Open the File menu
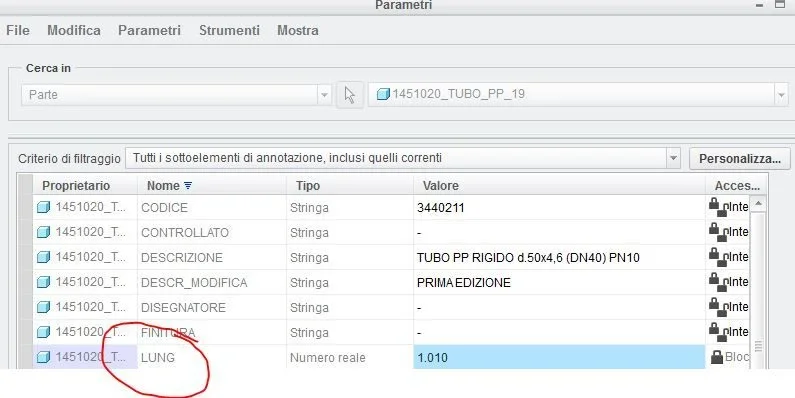Screen dimensions: 795x398 pos(18,30)
